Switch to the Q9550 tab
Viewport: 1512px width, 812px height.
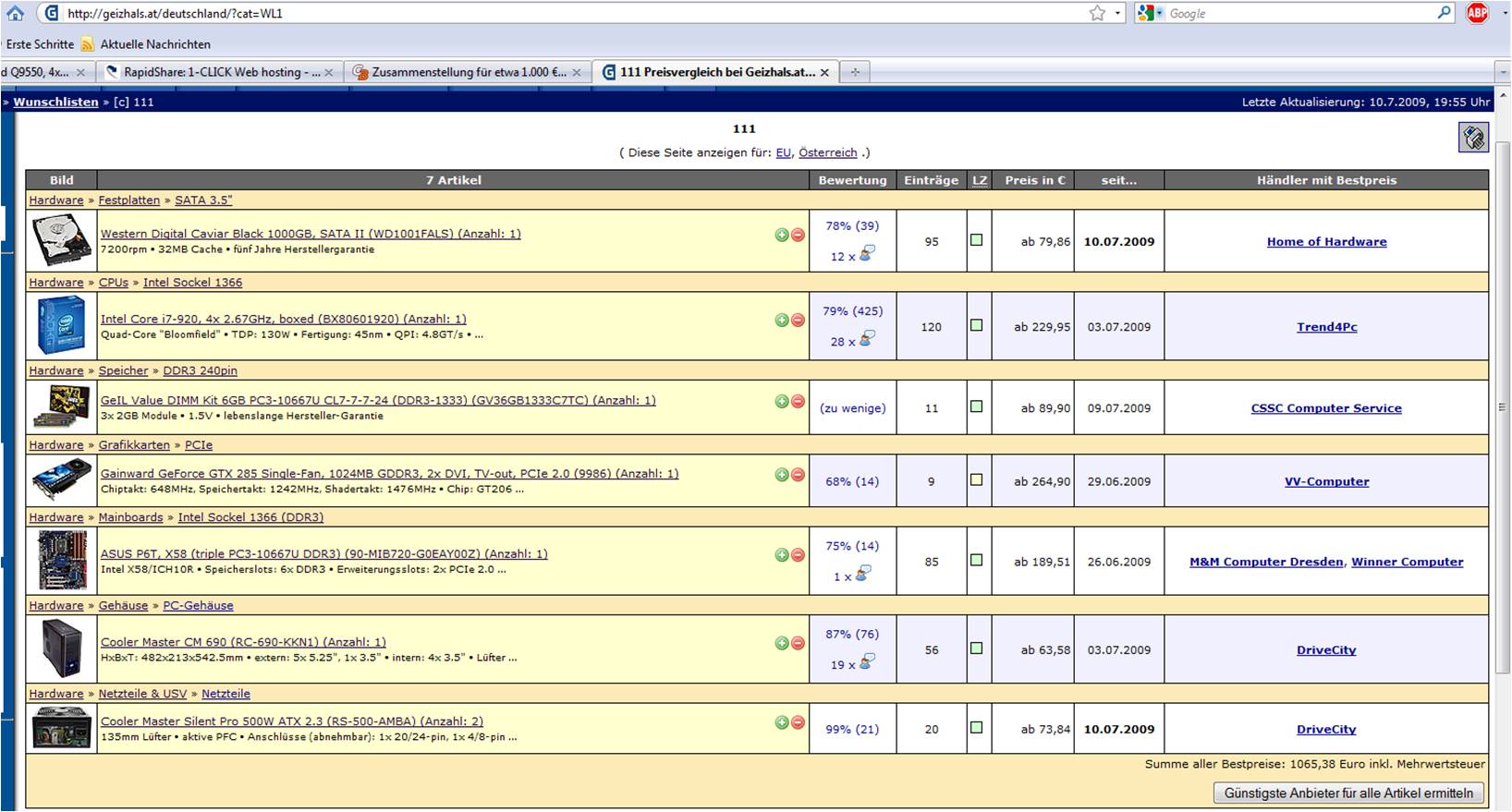point(44,72)
